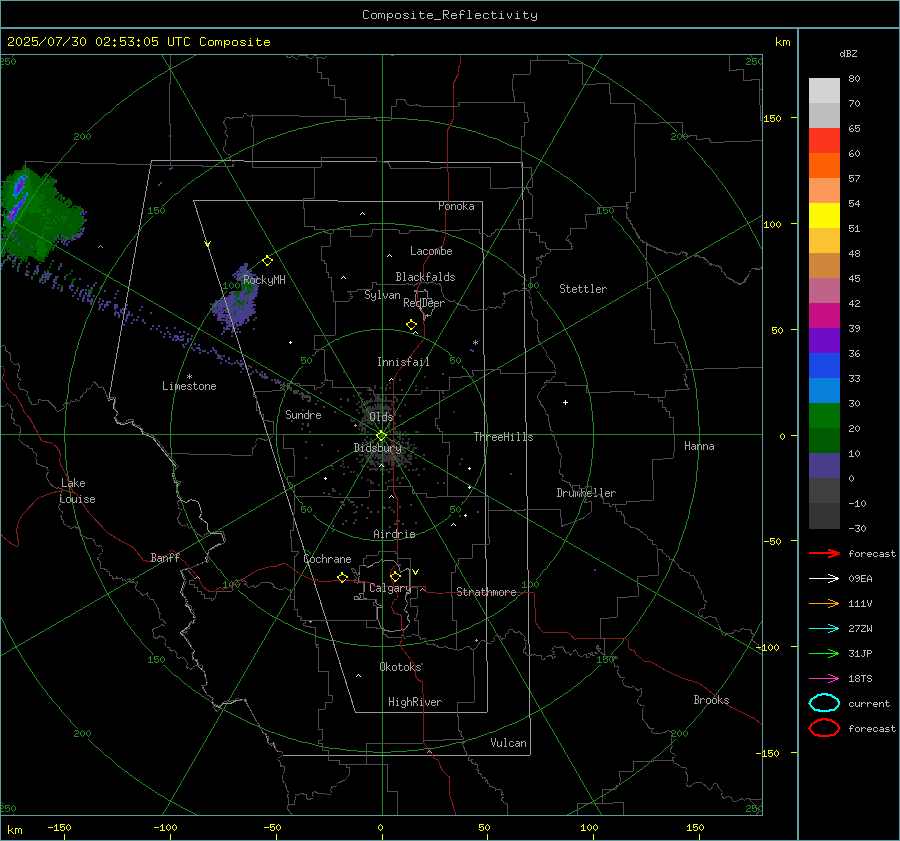The height and width of the screenshot is (841, 900).
Task: Click the Lacombe town label
Action: tap(431, 251)
